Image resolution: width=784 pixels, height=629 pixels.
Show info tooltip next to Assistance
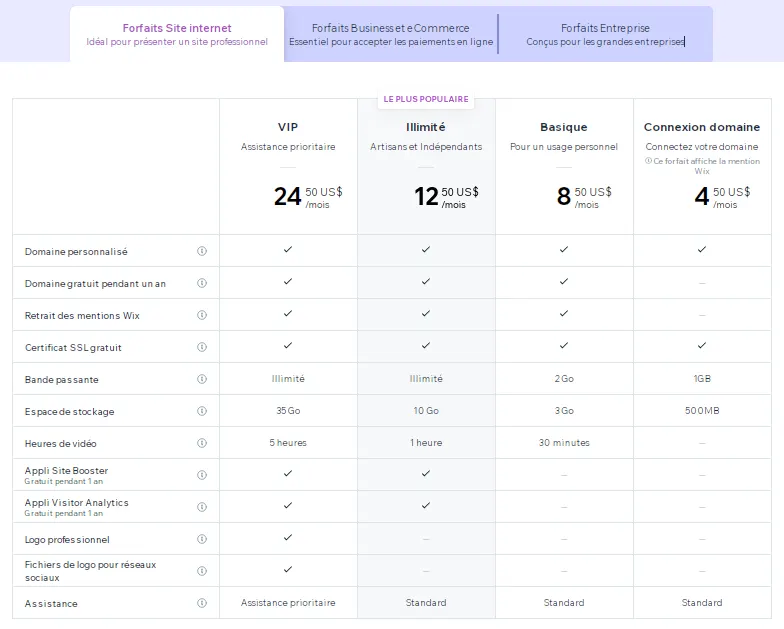(202, 603)
